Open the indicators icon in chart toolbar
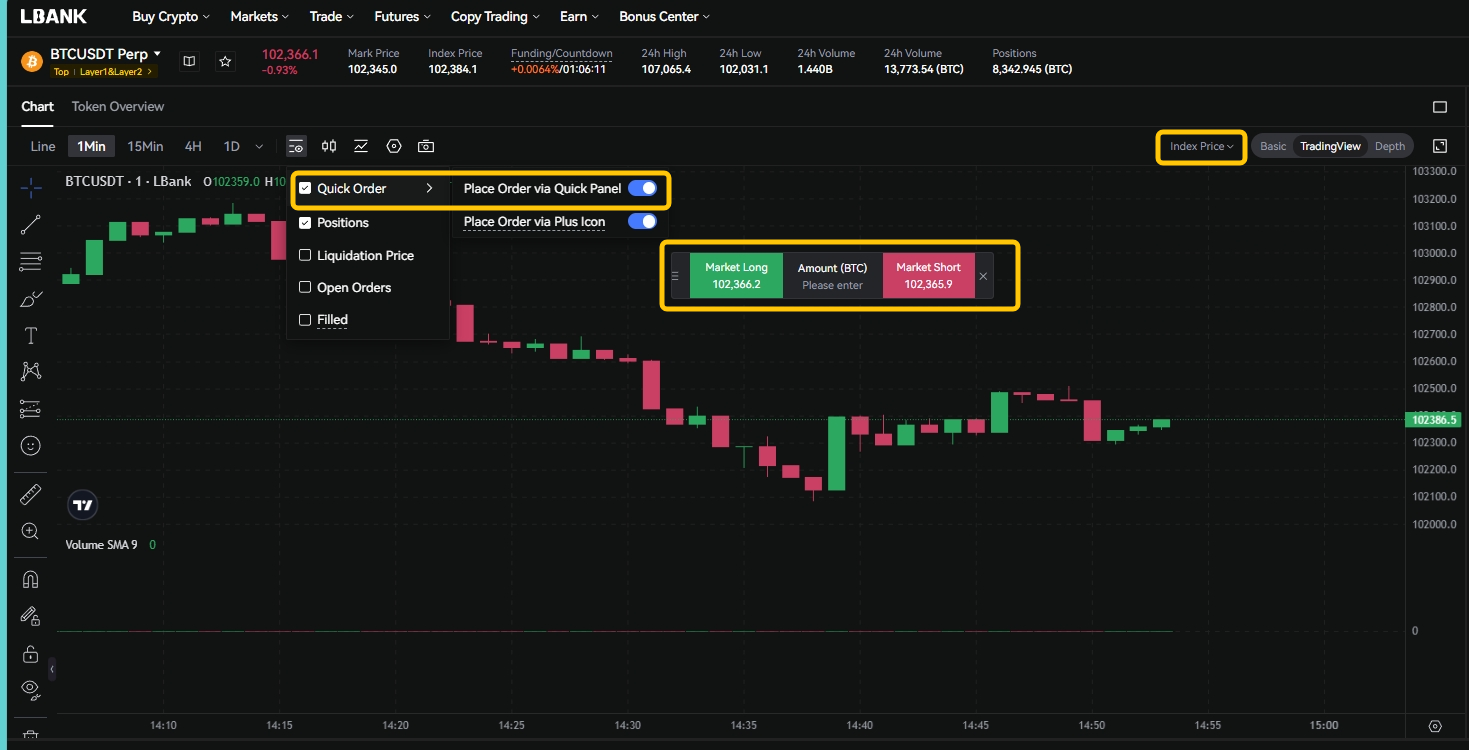Image resolution: width=1469 pixels, height=750 pixels. 361,146
